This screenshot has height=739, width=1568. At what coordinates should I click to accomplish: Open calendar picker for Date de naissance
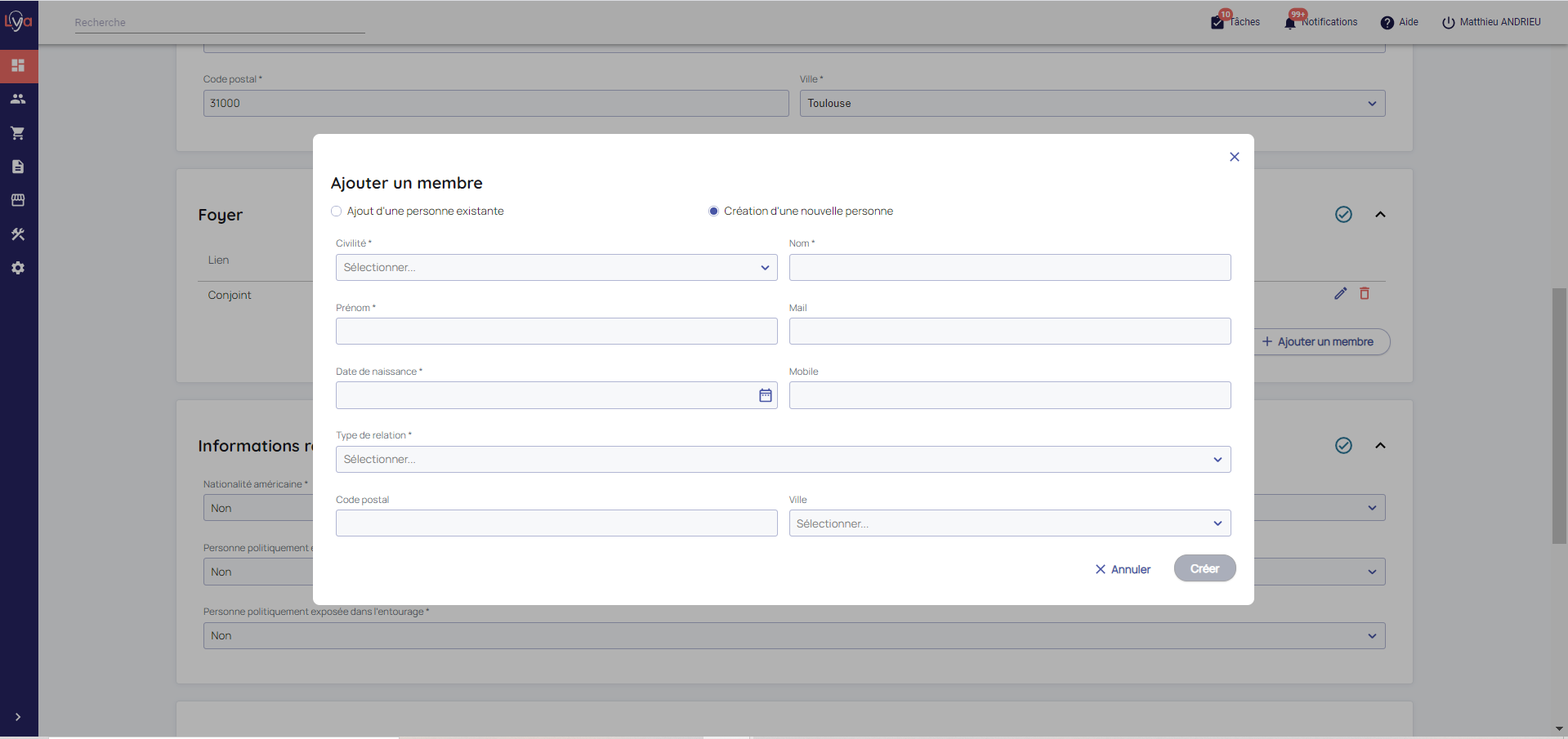click(765, 395)
